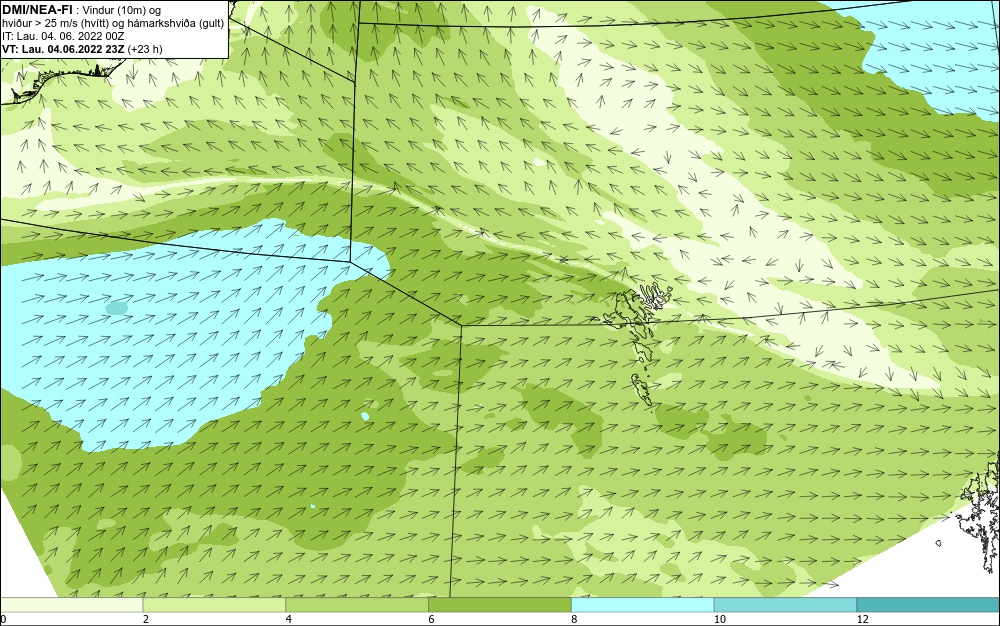
Task: Click the legend scale label "0"
Action: pyautogui.click(x=3, y=619)
